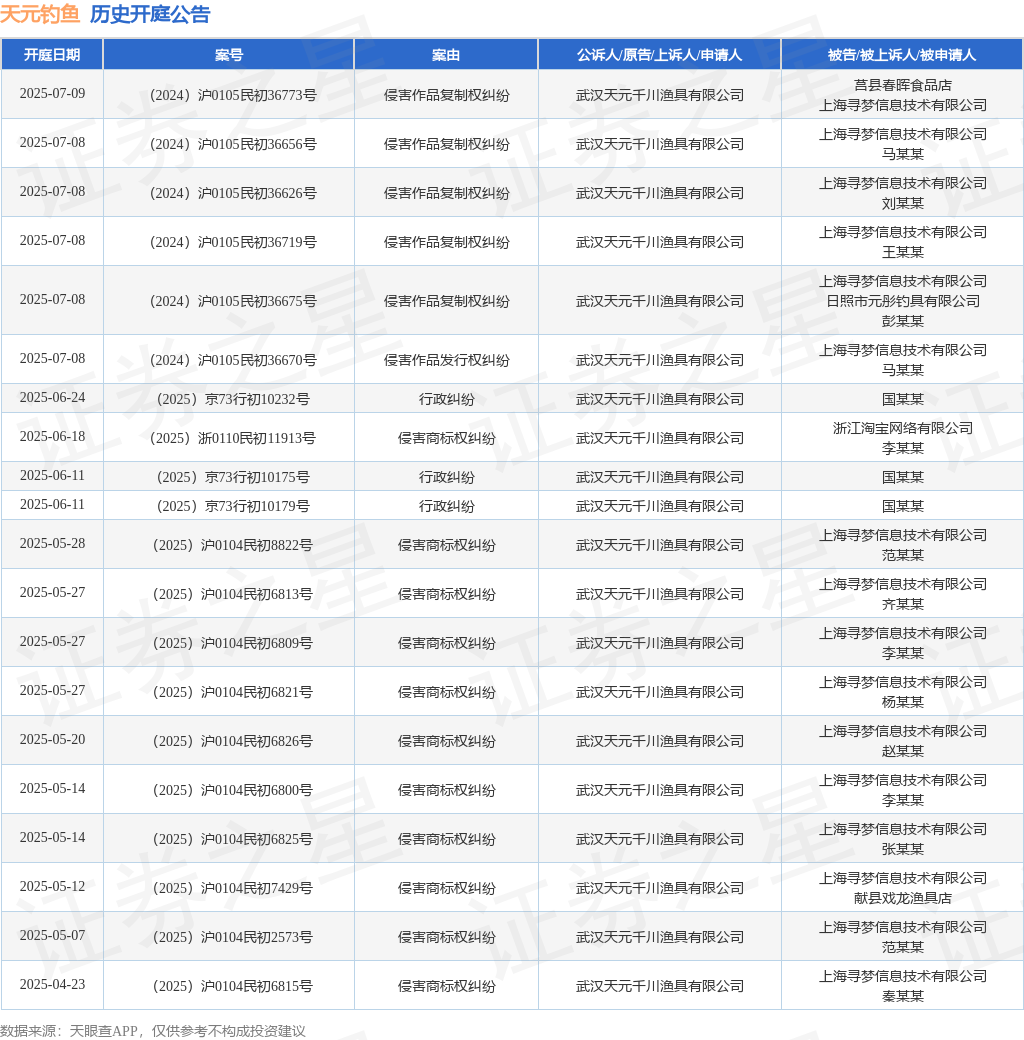Image resolution: width=1024 pixels, height=1040 pixels.
Task: Click date cell 2025-05-20
Action: pyautogui.click(x=52, y=740)
